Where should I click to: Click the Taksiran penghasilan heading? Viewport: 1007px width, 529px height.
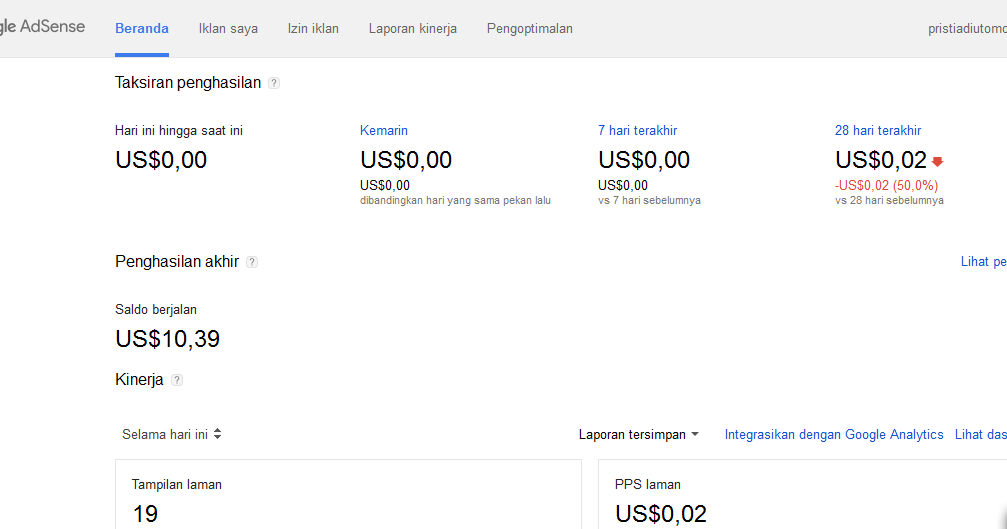pyautogui.click(x=188, y=83)
